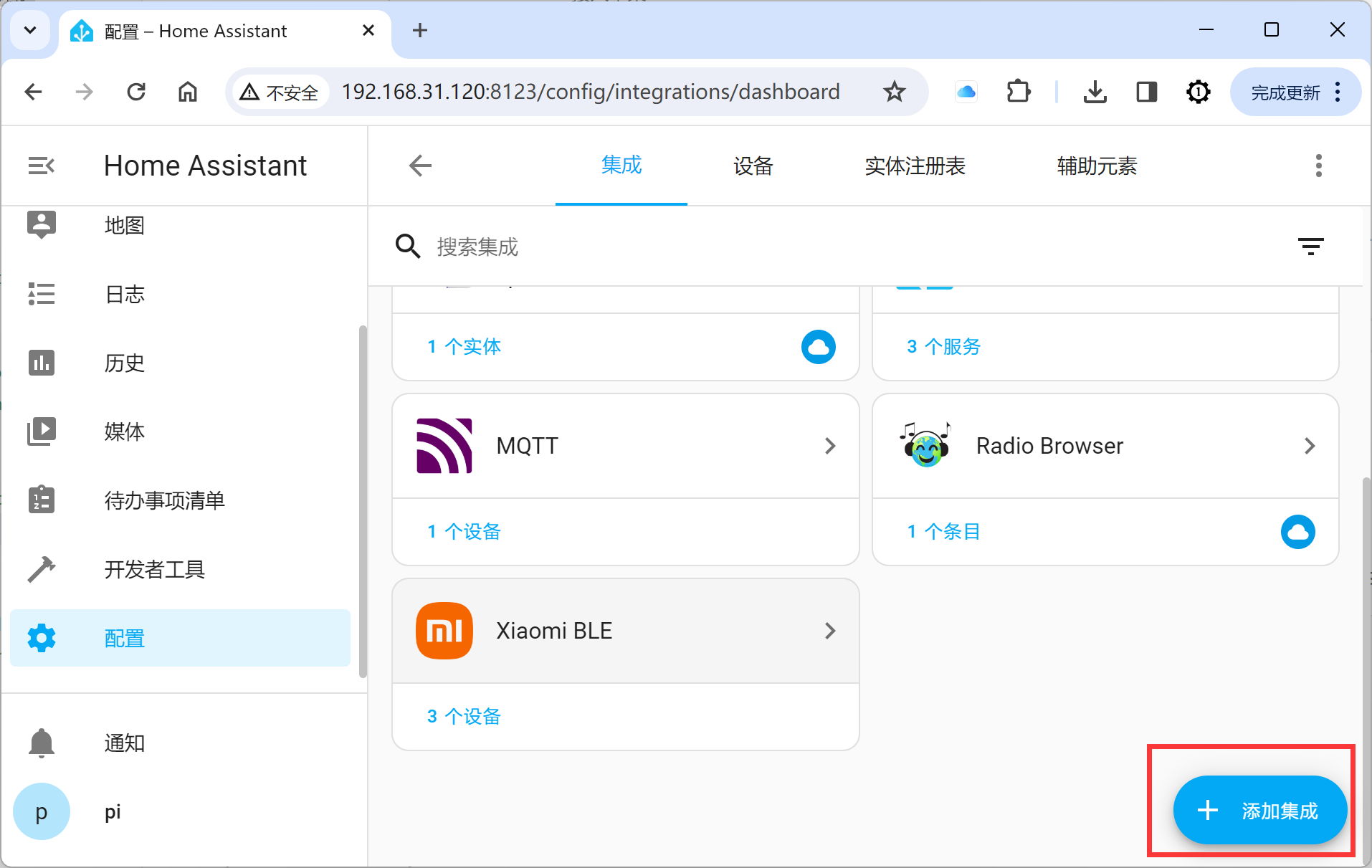Reload the page

click(x=136, y=92)
